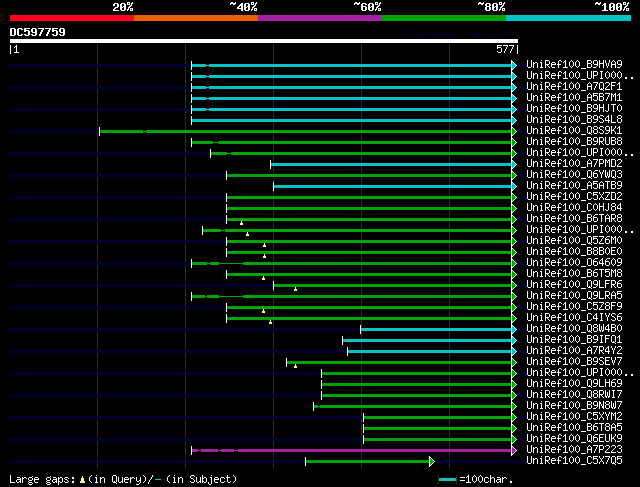Click the cyan alignment bar of B9HVA9
Image resolution: width=640 pixels, height=487 pixels.
click(351, 65)
